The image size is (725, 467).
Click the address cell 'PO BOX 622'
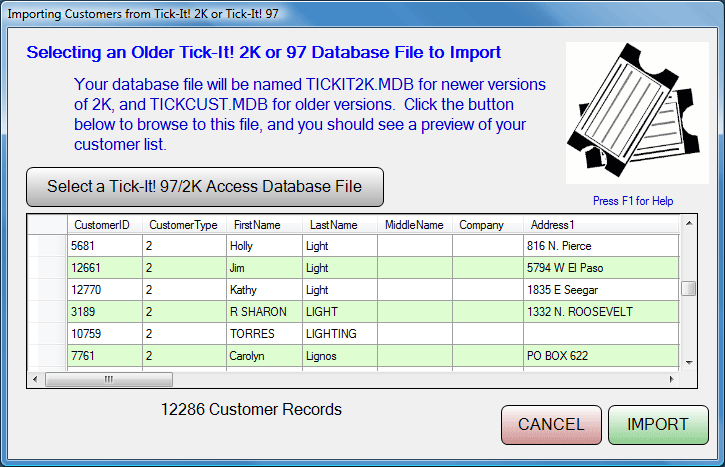click(x=601, y=356)
